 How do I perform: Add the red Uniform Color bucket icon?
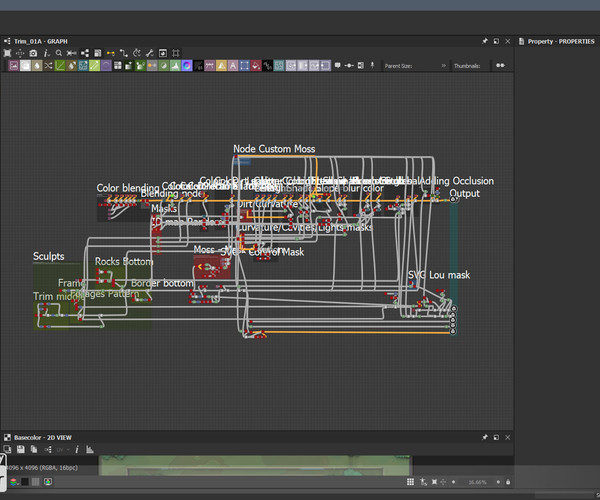click(256, 66)
